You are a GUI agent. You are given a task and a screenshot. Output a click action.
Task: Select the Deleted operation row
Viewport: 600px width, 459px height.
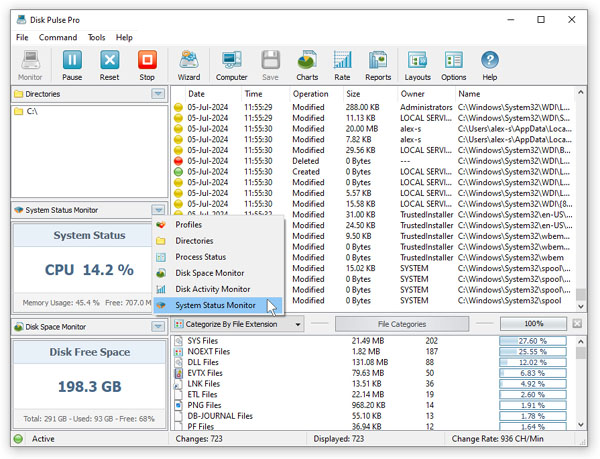tap(373, 161)
